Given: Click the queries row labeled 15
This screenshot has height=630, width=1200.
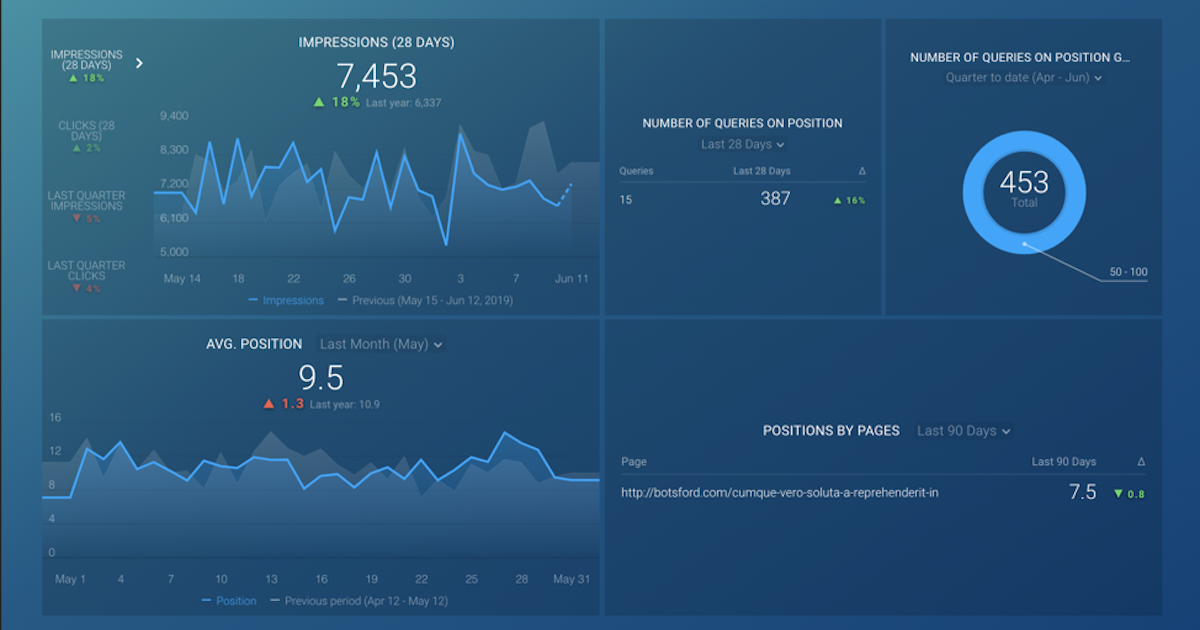Looking at the screenshot, I should point(742,199).
